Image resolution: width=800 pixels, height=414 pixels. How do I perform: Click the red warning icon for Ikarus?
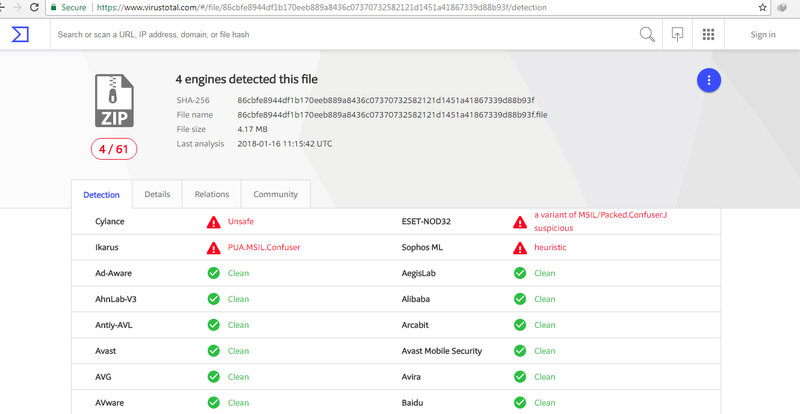coord(213,248)
